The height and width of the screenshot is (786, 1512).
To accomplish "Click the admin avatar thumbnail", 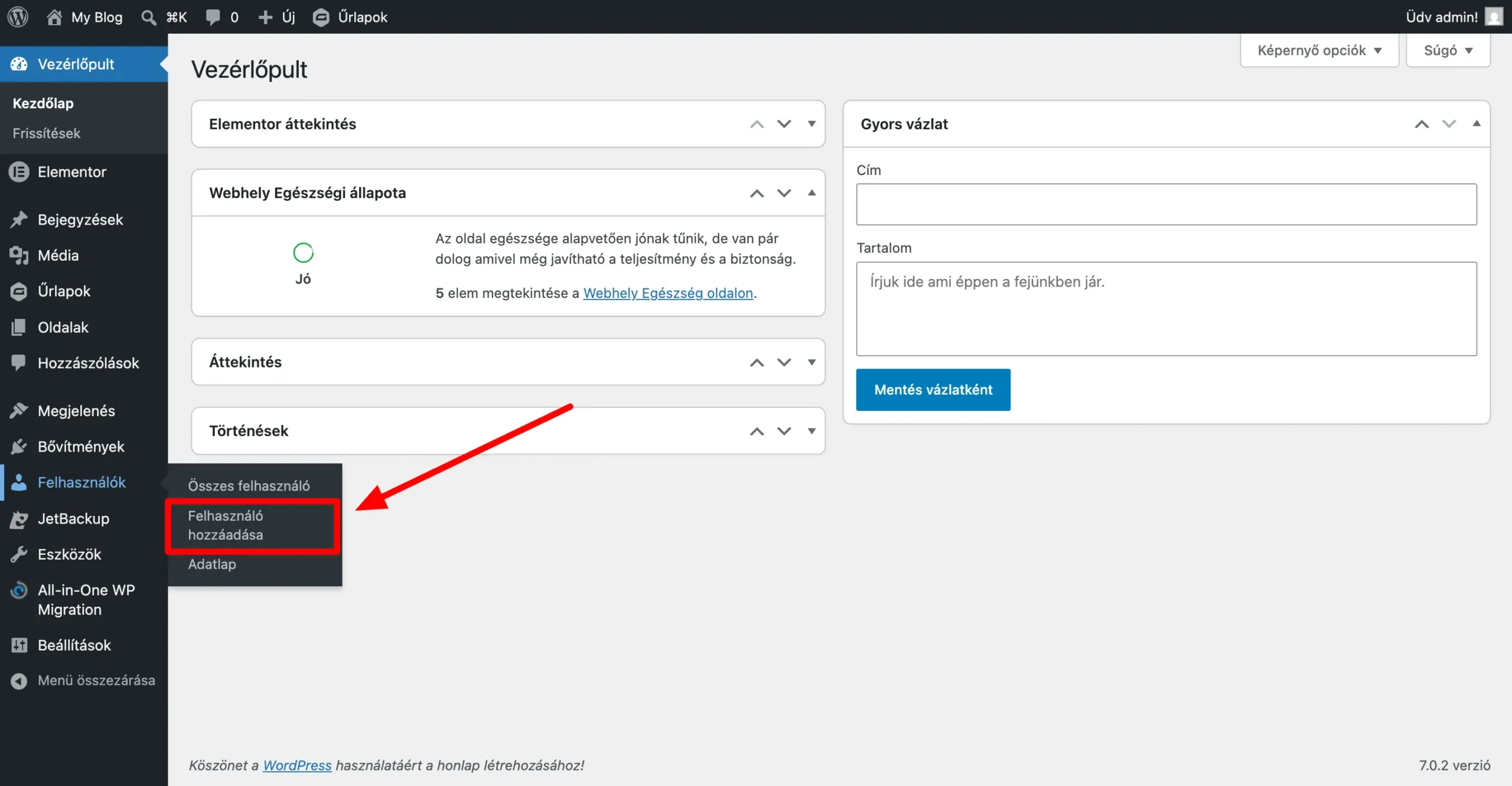I will point(1494,17).
